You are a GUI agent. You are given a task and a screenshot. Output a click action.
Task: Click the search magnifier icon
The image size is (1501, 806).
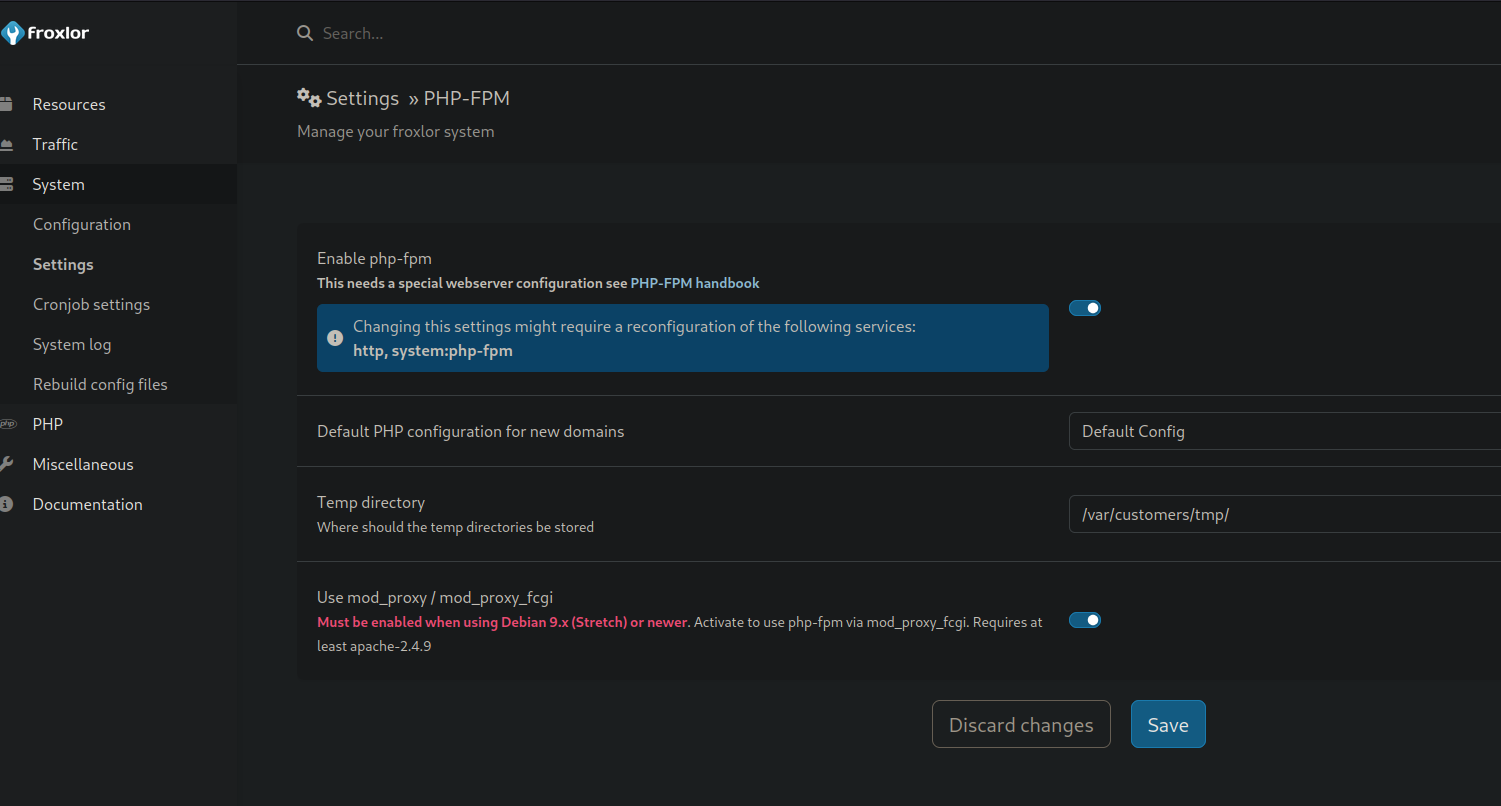305,33
